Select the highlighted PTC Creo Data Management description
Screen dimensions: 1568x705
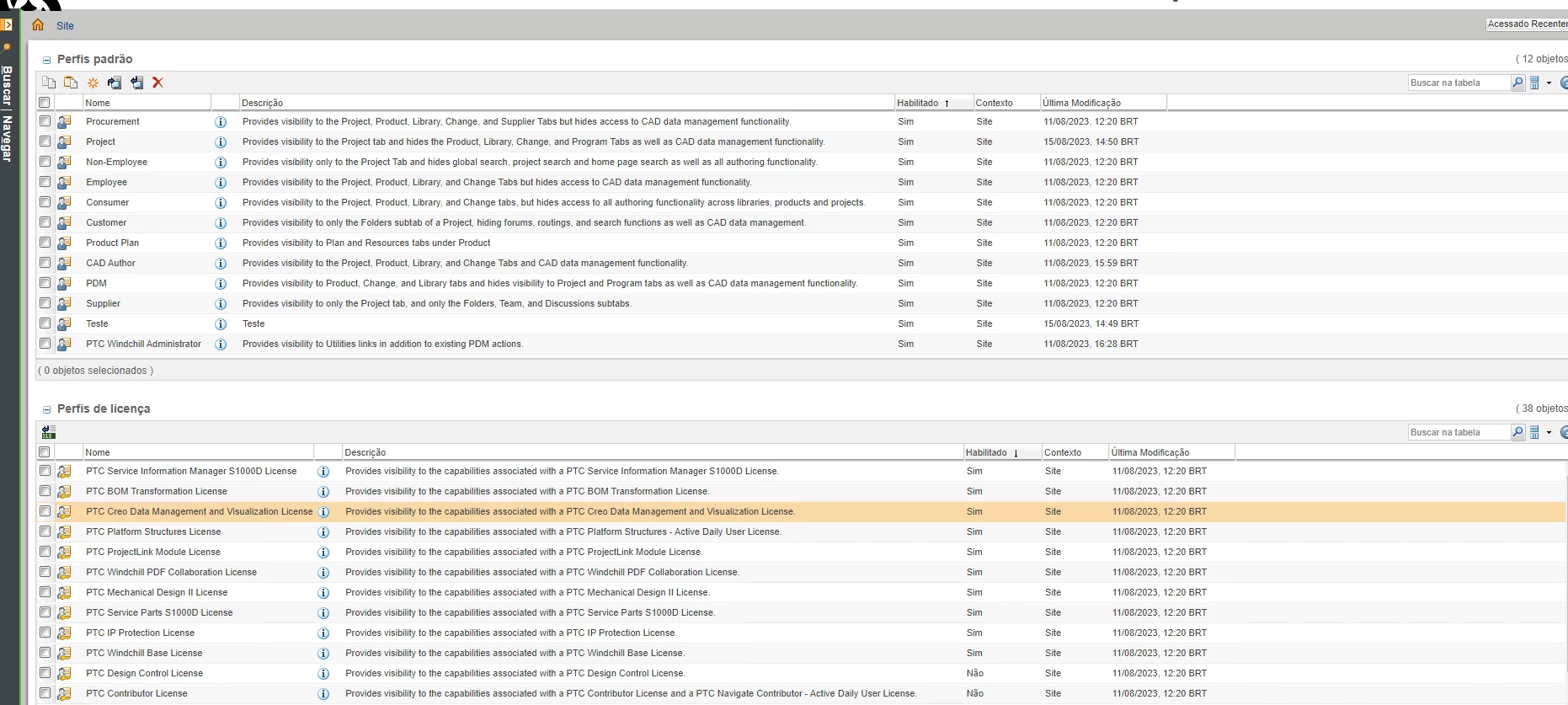(570, 511)
